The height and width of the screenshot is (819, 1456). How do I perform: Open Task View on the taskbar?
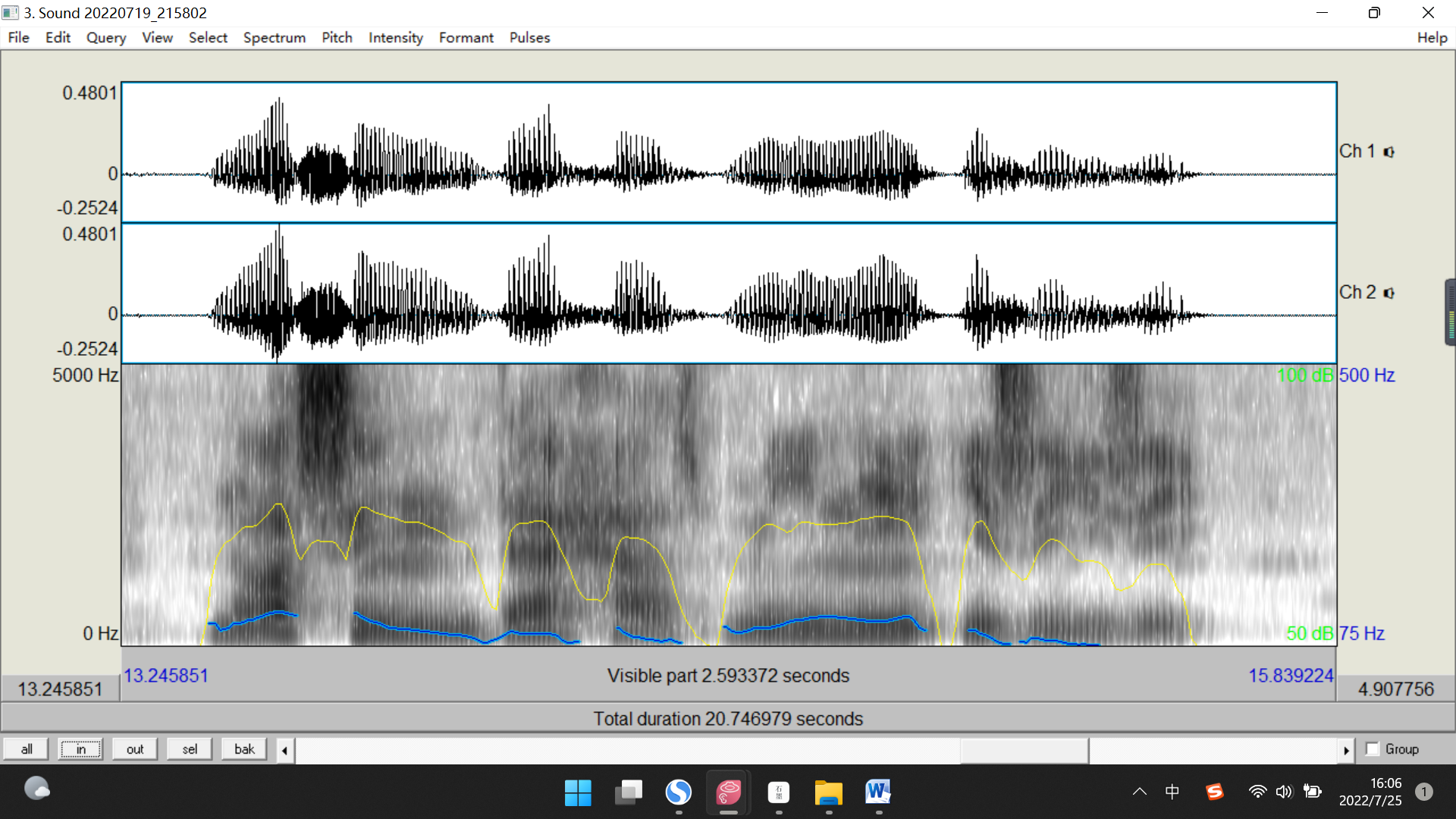tap(628, 792)
